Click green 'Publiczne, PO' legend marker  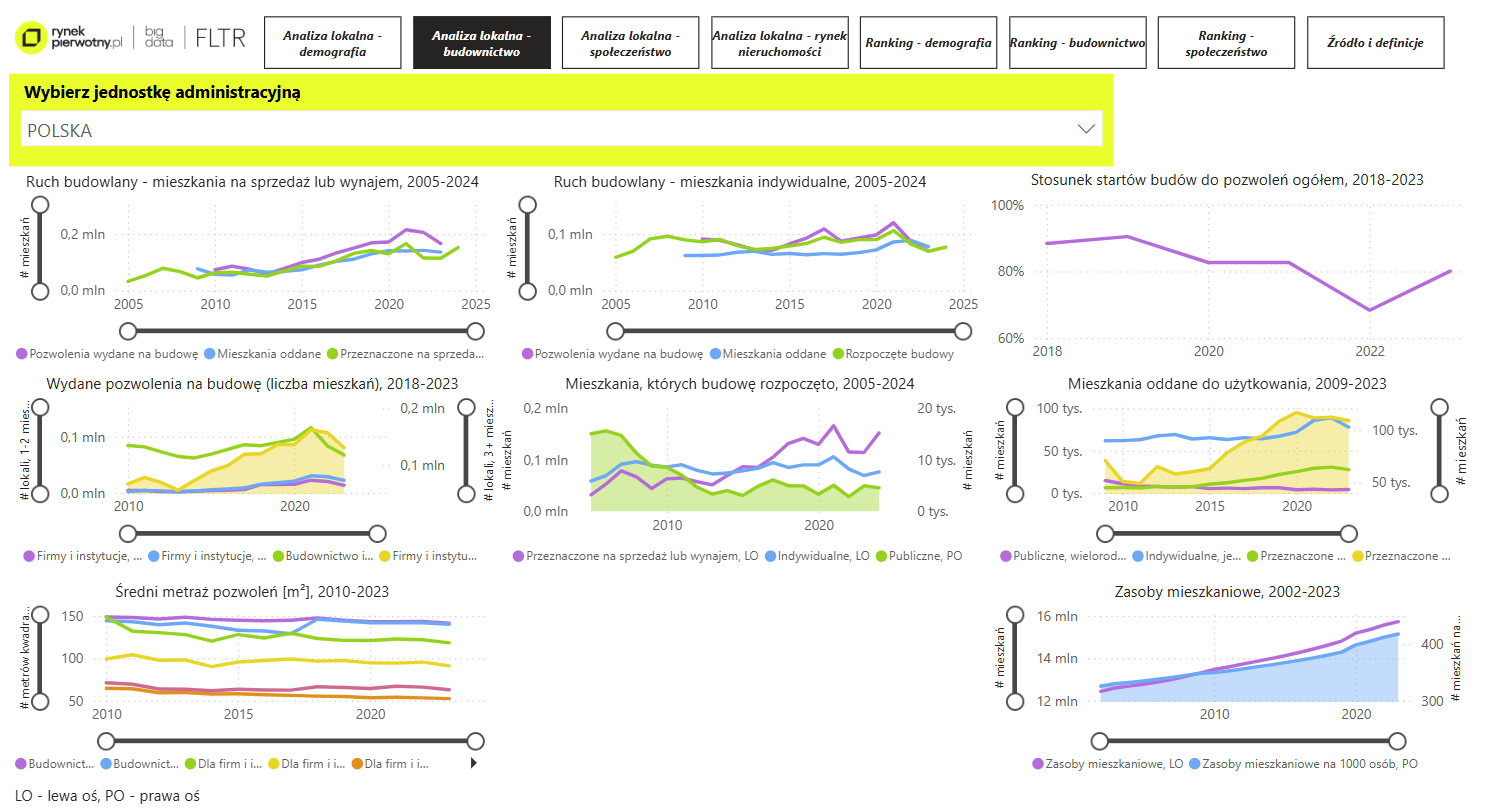882,556
